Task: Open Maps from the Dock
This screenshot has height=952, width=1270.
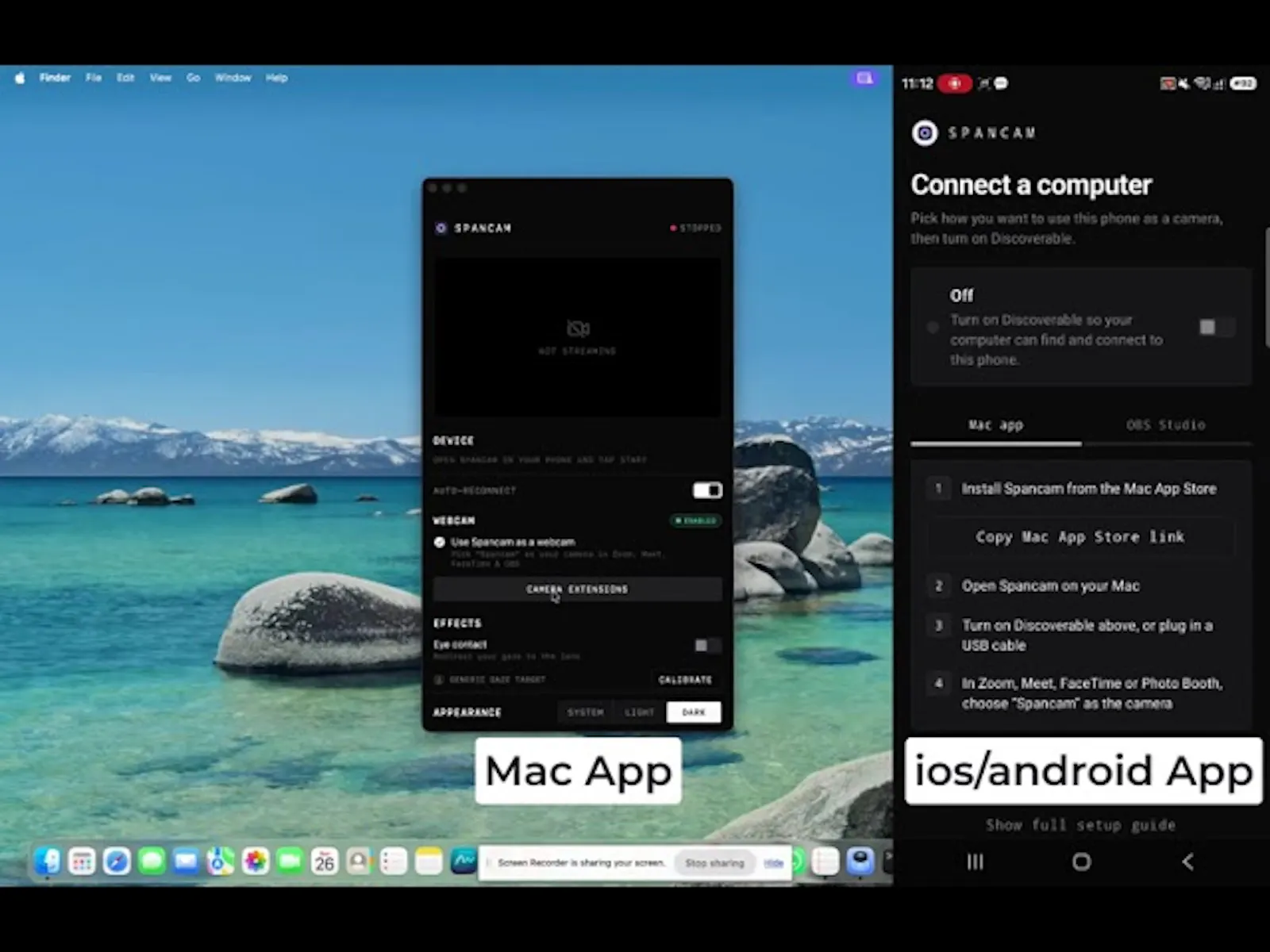Action: [x=221, y=861]
